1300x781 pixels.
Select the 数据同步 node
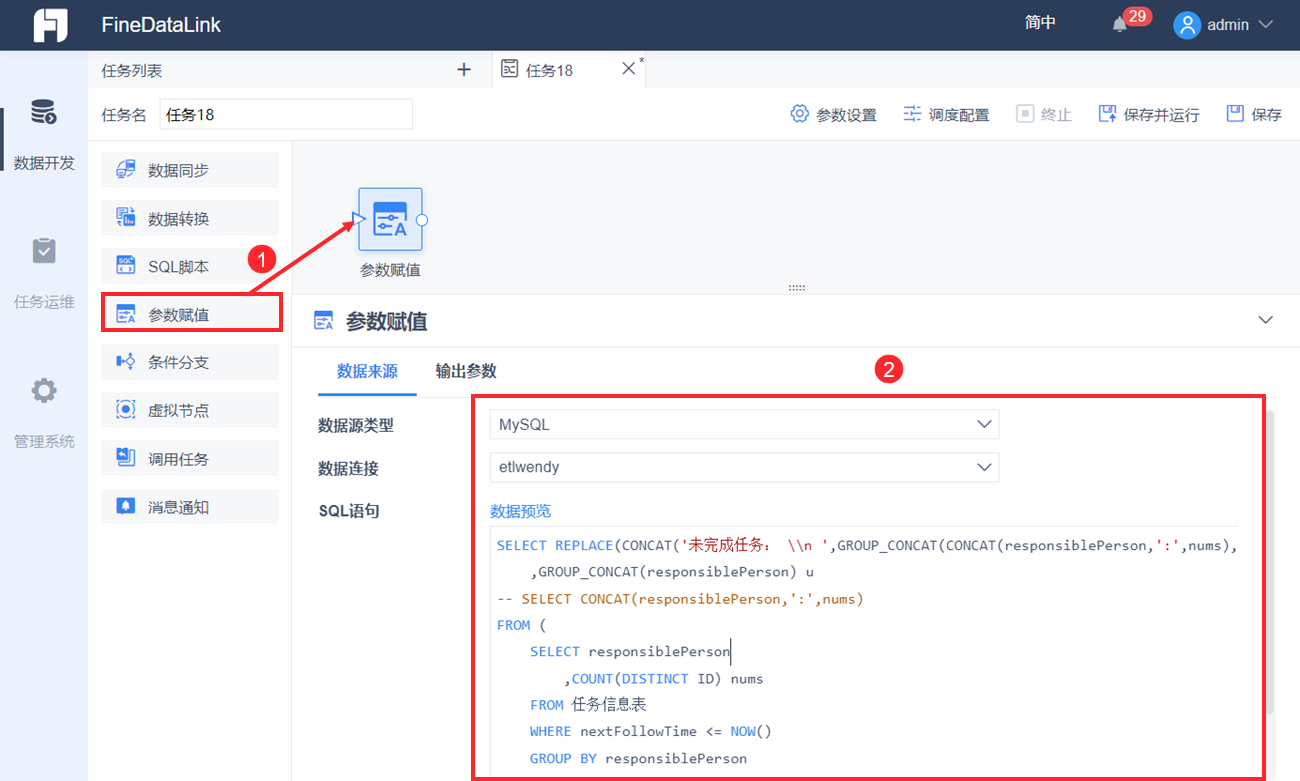click(190, 170)
